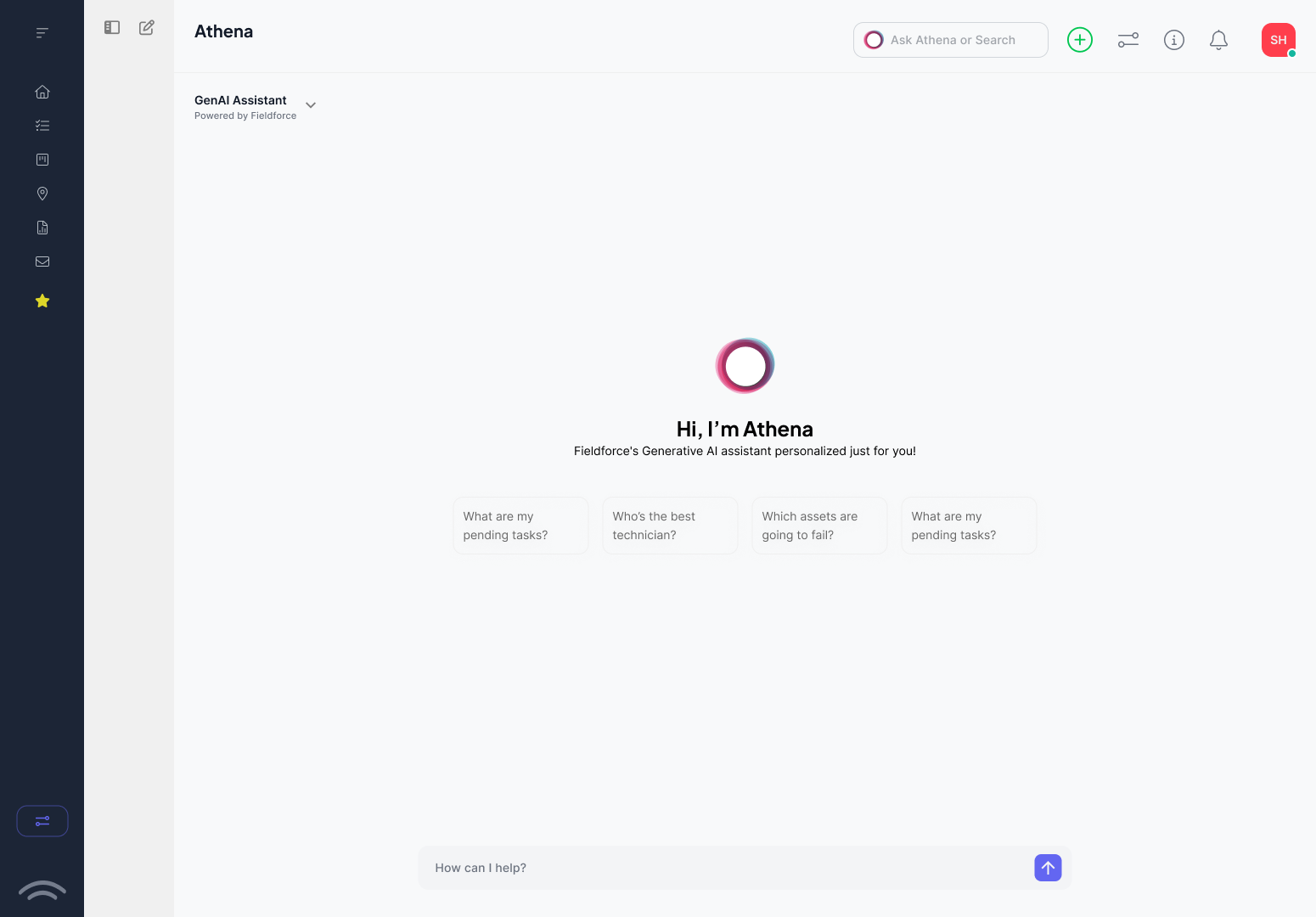1316x917 pixels.
Task: Select 'Who's the best technician?' suggestion
Action: [x=670, y=526]
